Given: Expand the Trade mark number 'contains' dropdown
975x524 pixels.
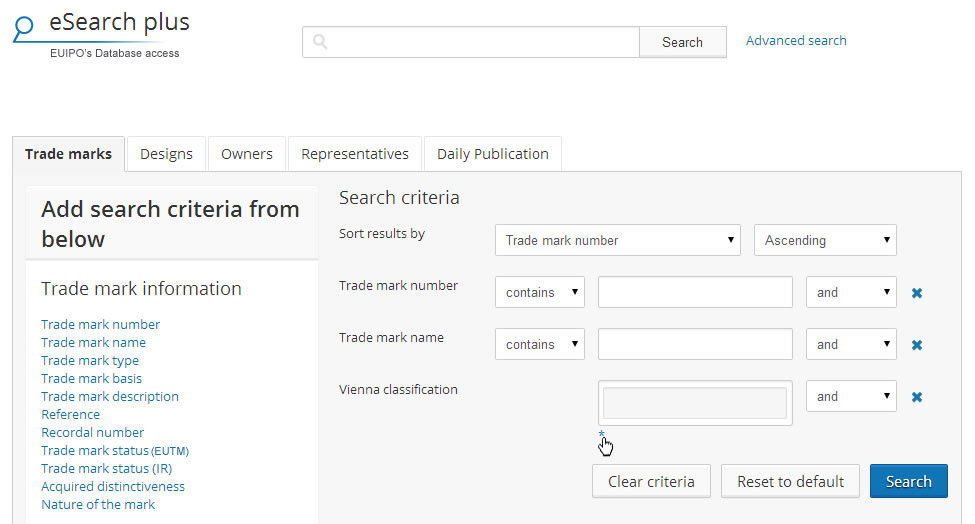Looking at the screenshot, I should click(x=539, y=292).
